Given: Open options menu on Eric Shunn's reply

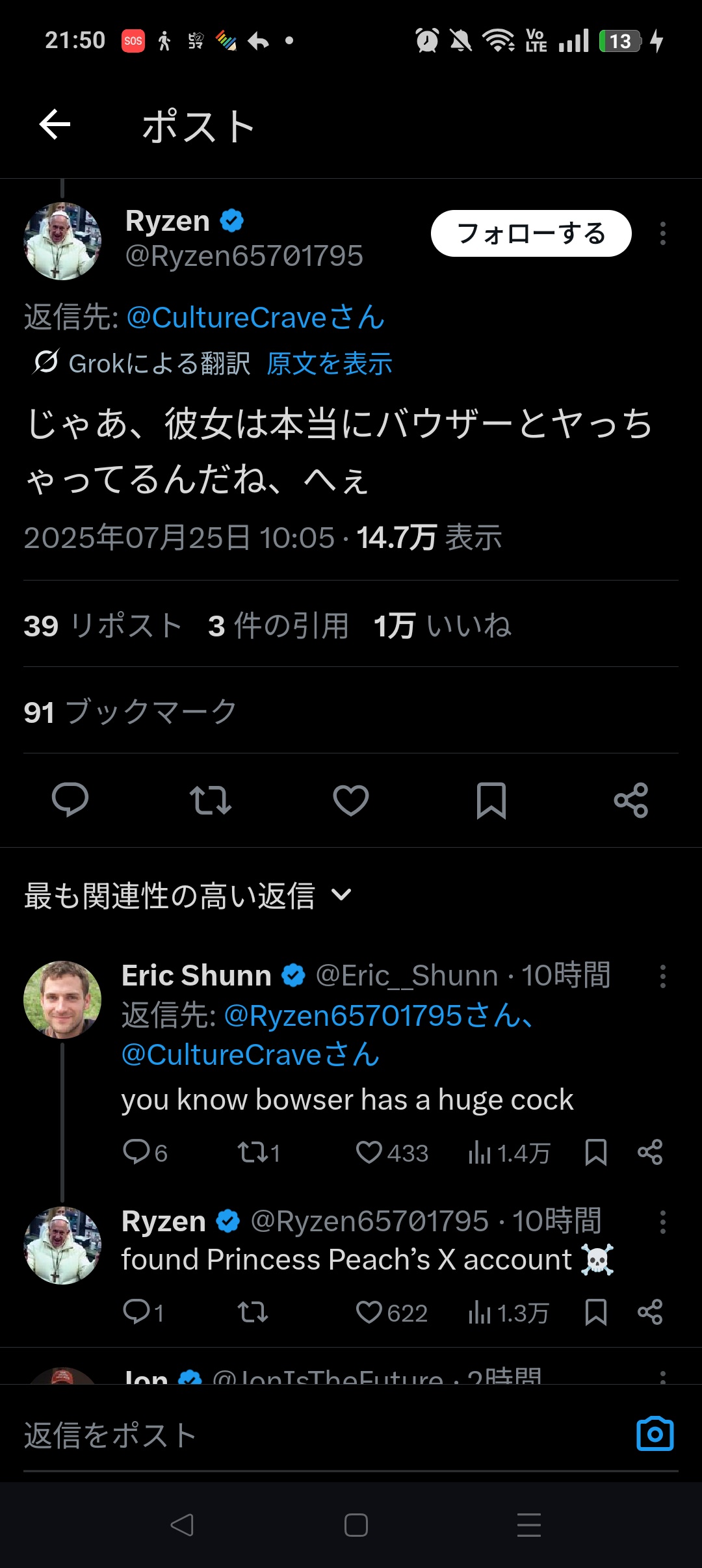Looking at the screenshot, I should click(x=662, y=976).
